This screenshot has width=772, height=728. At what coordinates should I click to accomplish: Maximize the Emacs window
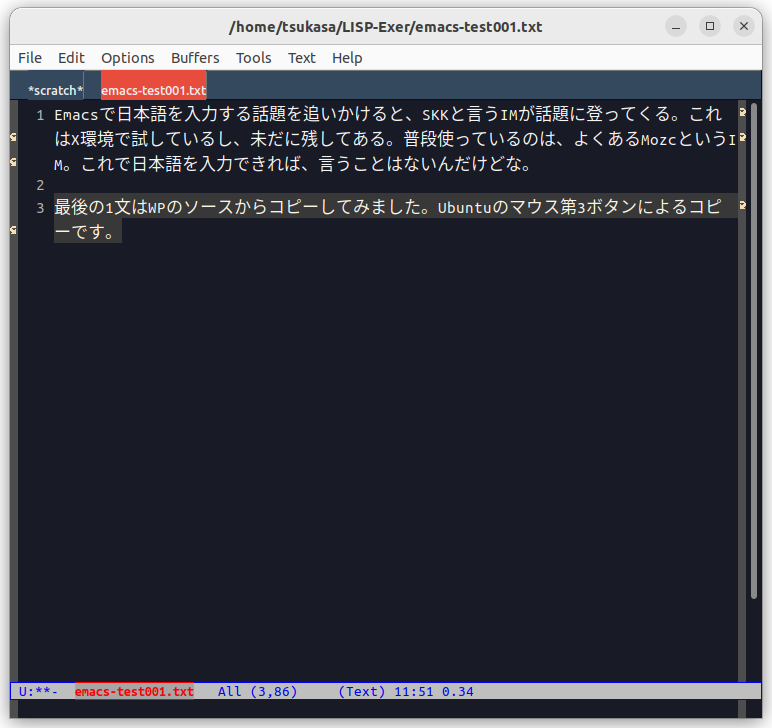coord(710,26)
